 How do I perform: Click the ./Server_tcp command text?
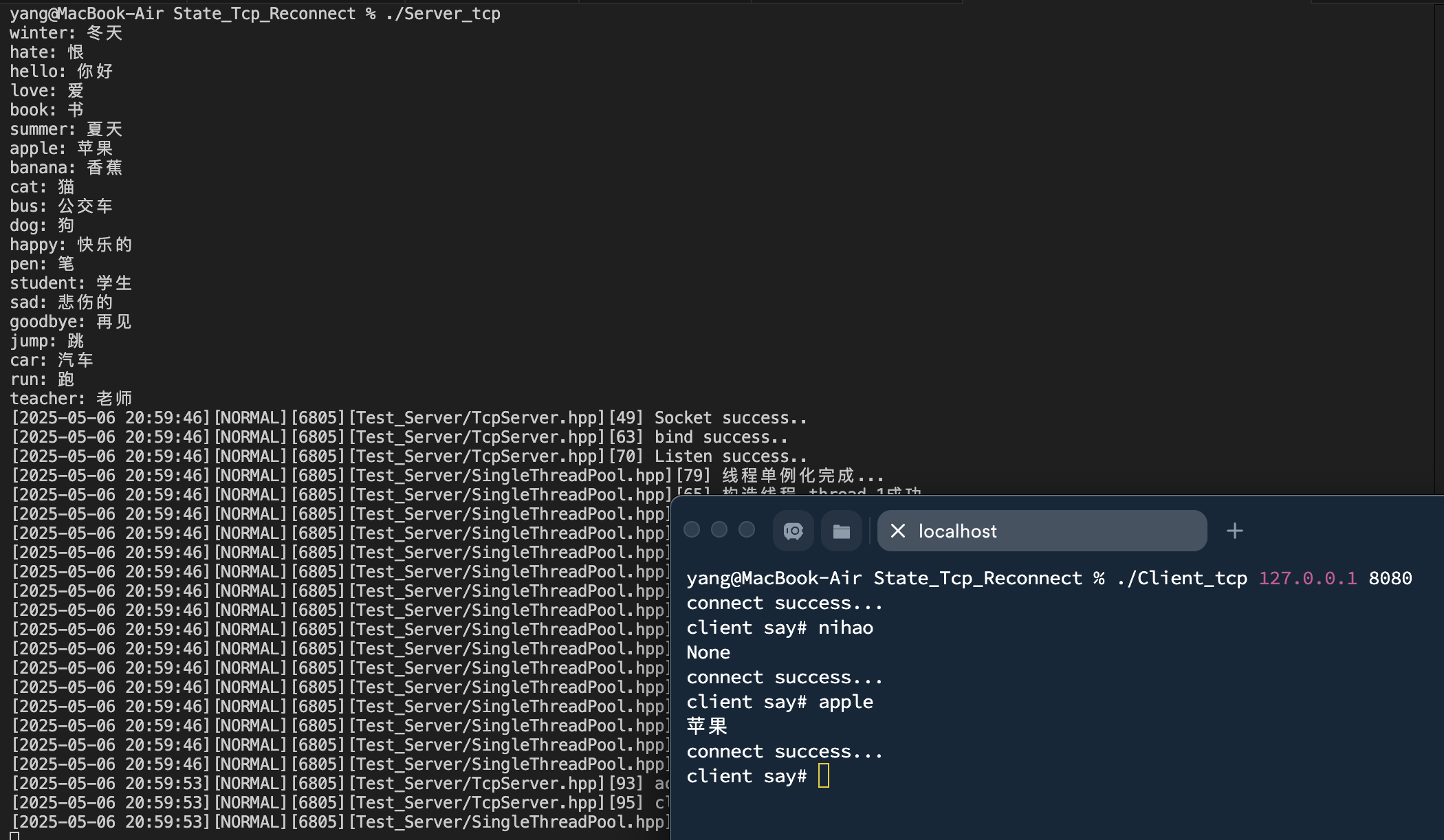tap(443, 14)
